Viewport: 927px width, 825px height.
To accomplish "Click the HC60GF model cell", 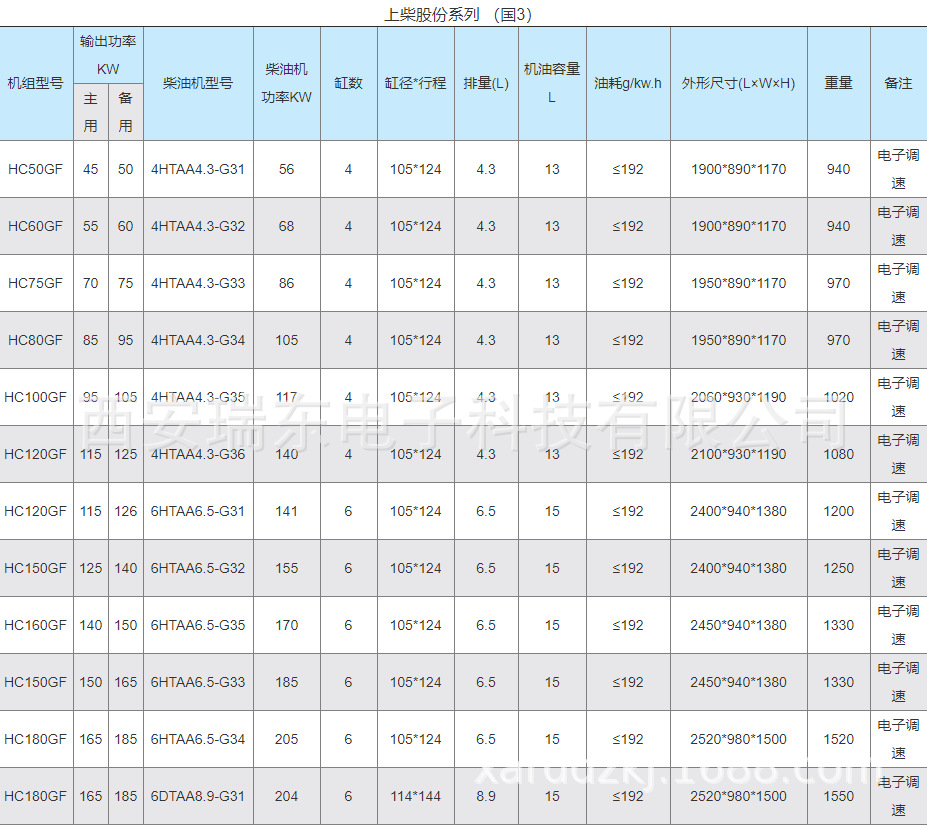I will [x=35, y=226].
